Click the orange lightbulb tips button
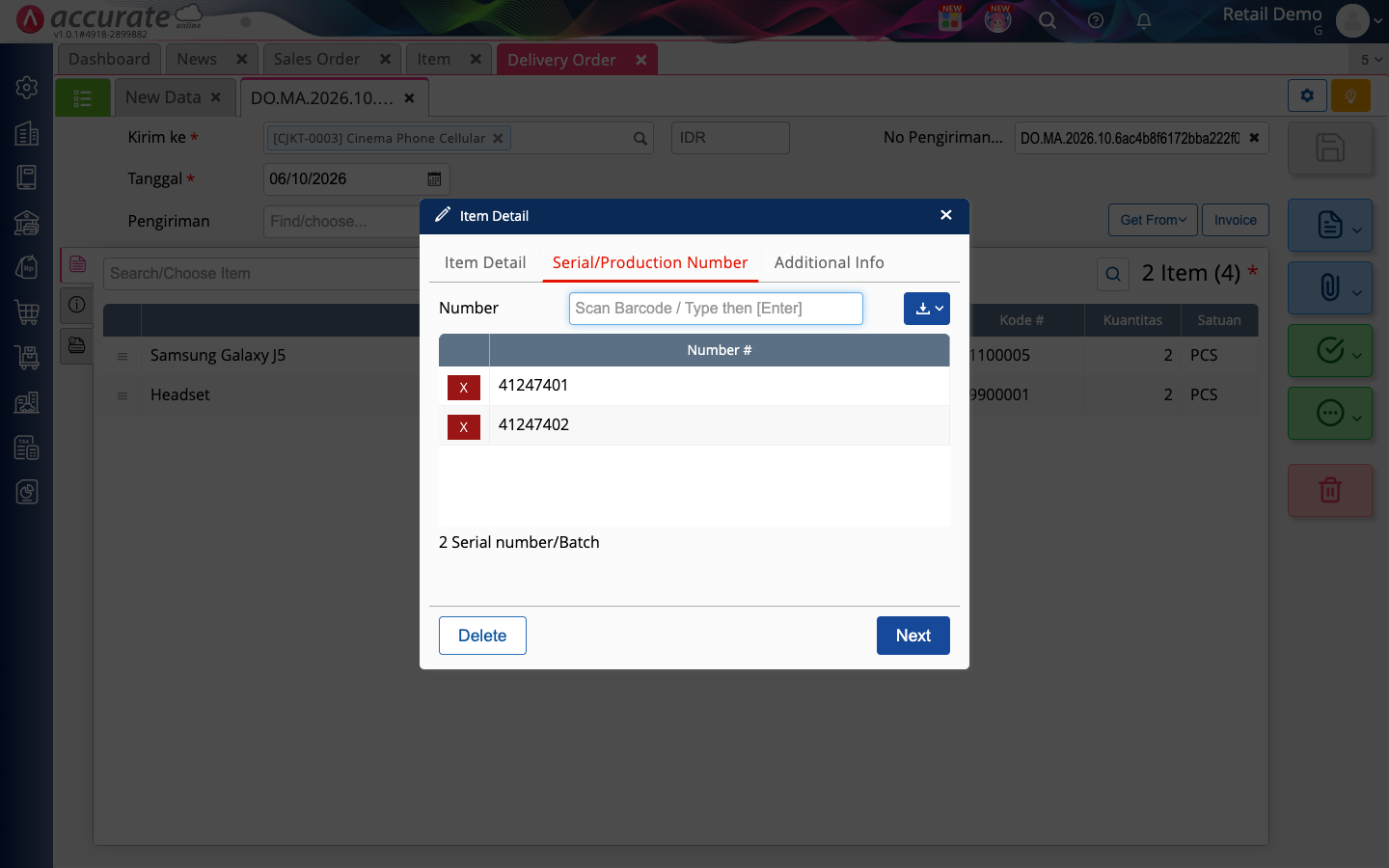 tap(1350, 95)
